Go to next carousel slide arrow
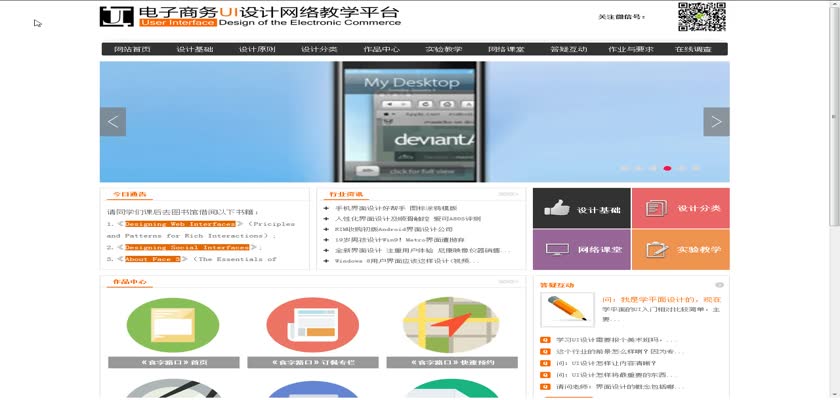Viewport: 840px width, 400px height. click(x=716, y=122)
